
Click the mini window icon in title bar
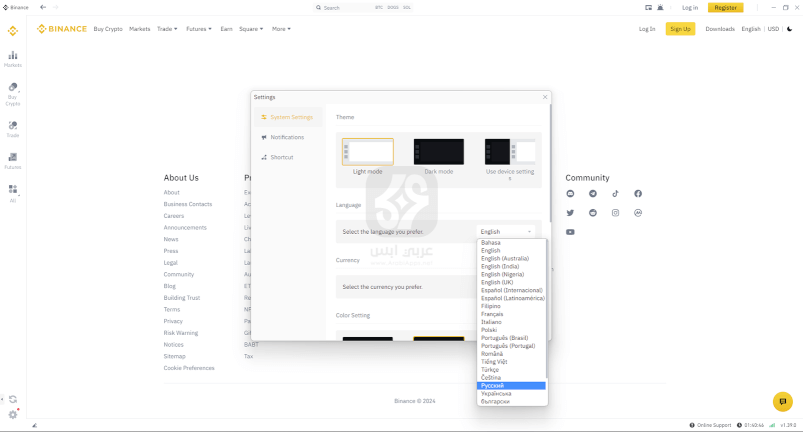[648, 7]
